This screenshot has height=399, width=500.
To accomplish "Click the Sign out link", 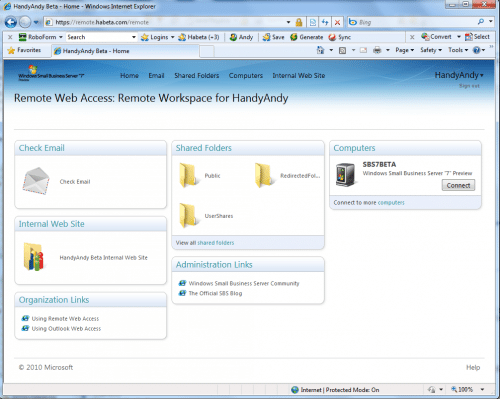I will tap(469, 86).
